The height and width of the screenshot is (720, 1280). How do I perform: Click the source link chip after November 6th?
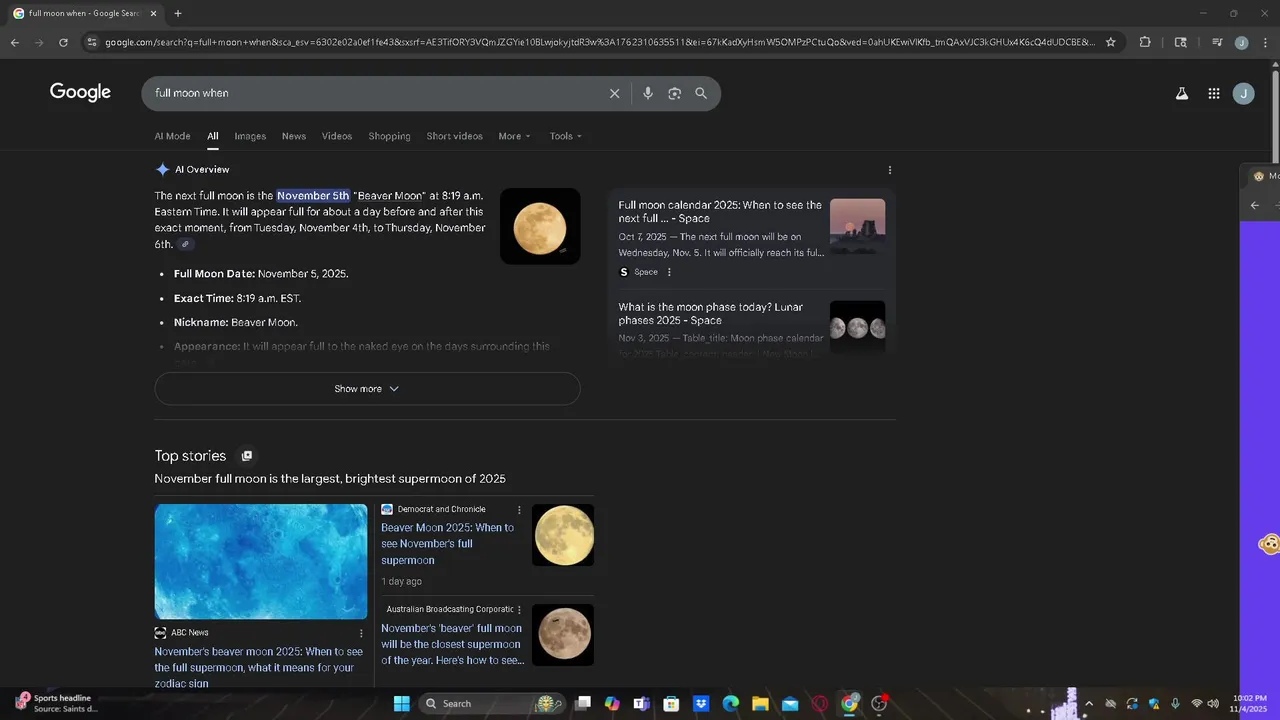click(x=185, y=244)
